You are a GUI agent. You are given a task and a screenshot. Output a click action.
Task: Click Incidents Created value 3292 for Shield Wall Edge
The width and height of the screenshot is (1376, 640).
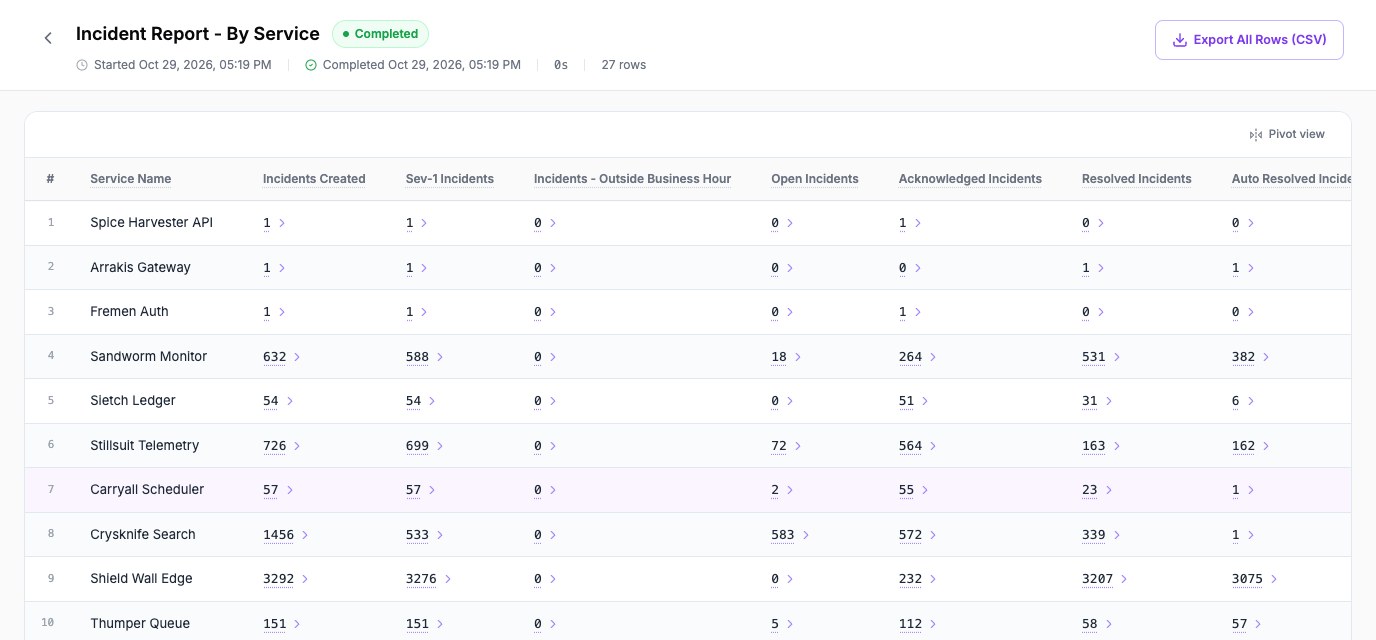[x=278, y=579]
